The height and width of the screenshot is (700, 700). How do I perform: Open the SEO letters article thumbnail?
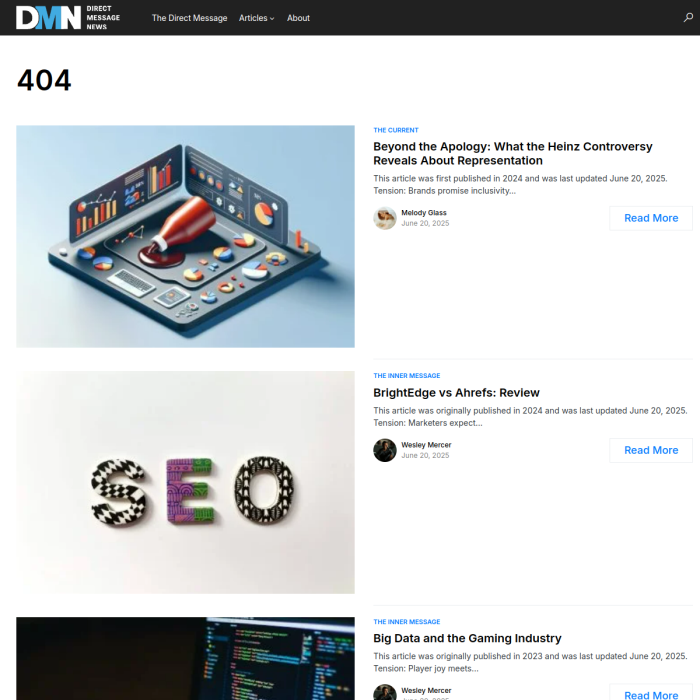pyautogui.click(x=185, y=482)
